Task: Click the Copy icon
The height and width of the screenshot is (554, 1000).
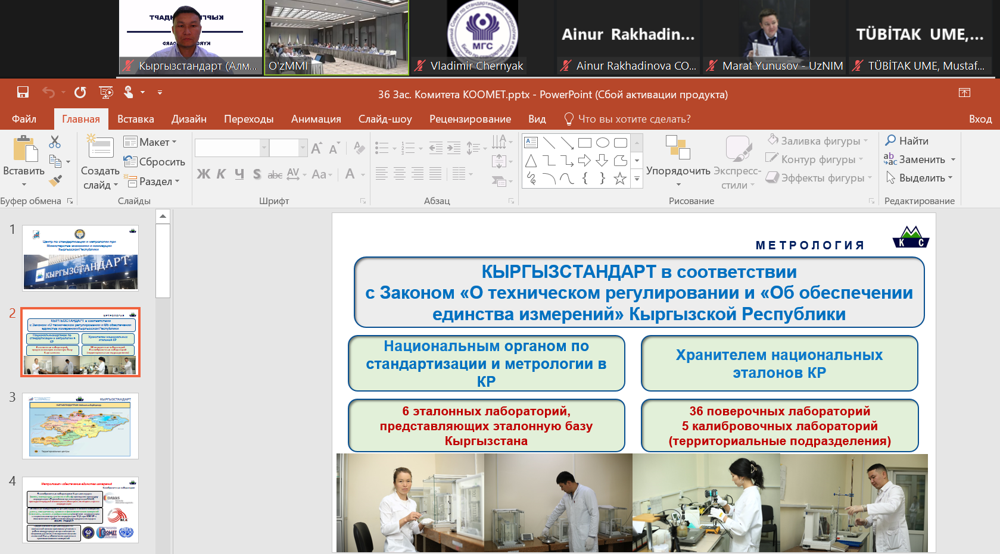Action: coord(55,161)
